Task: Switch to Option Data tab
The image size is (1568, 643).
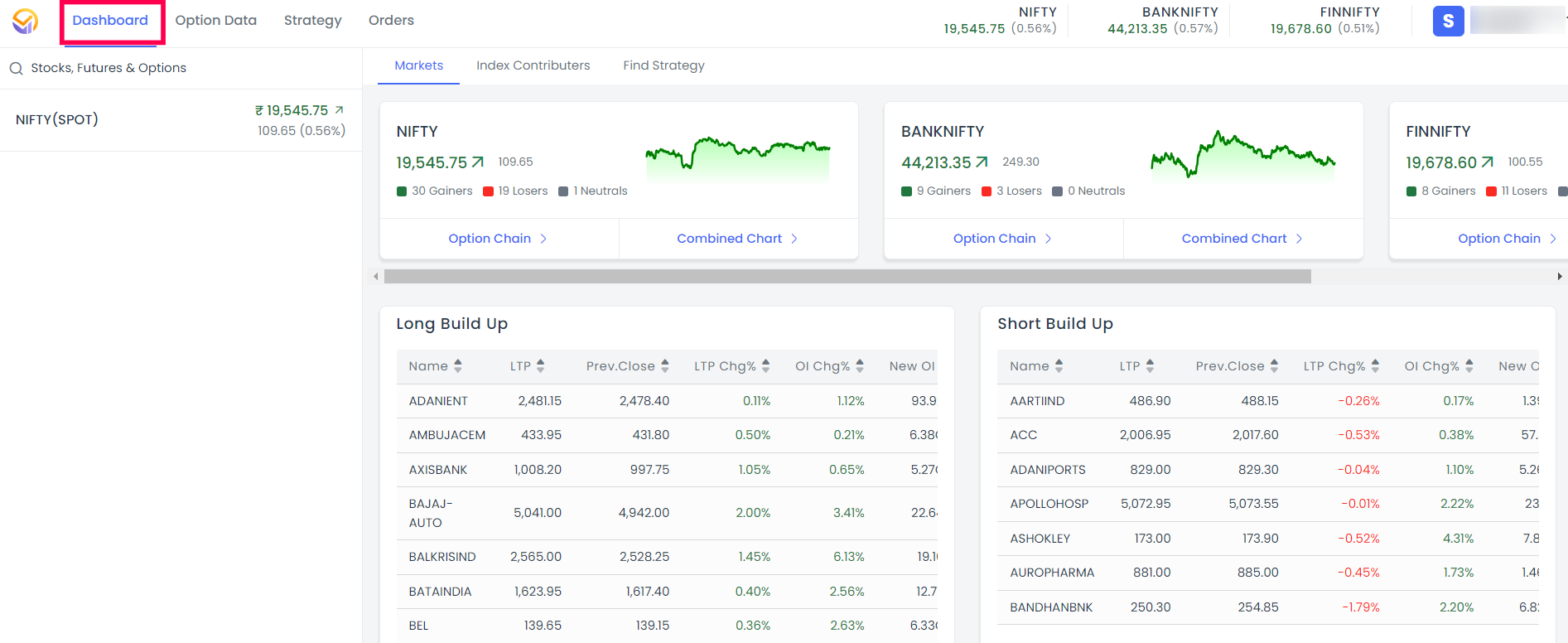Action: point(216,21)
